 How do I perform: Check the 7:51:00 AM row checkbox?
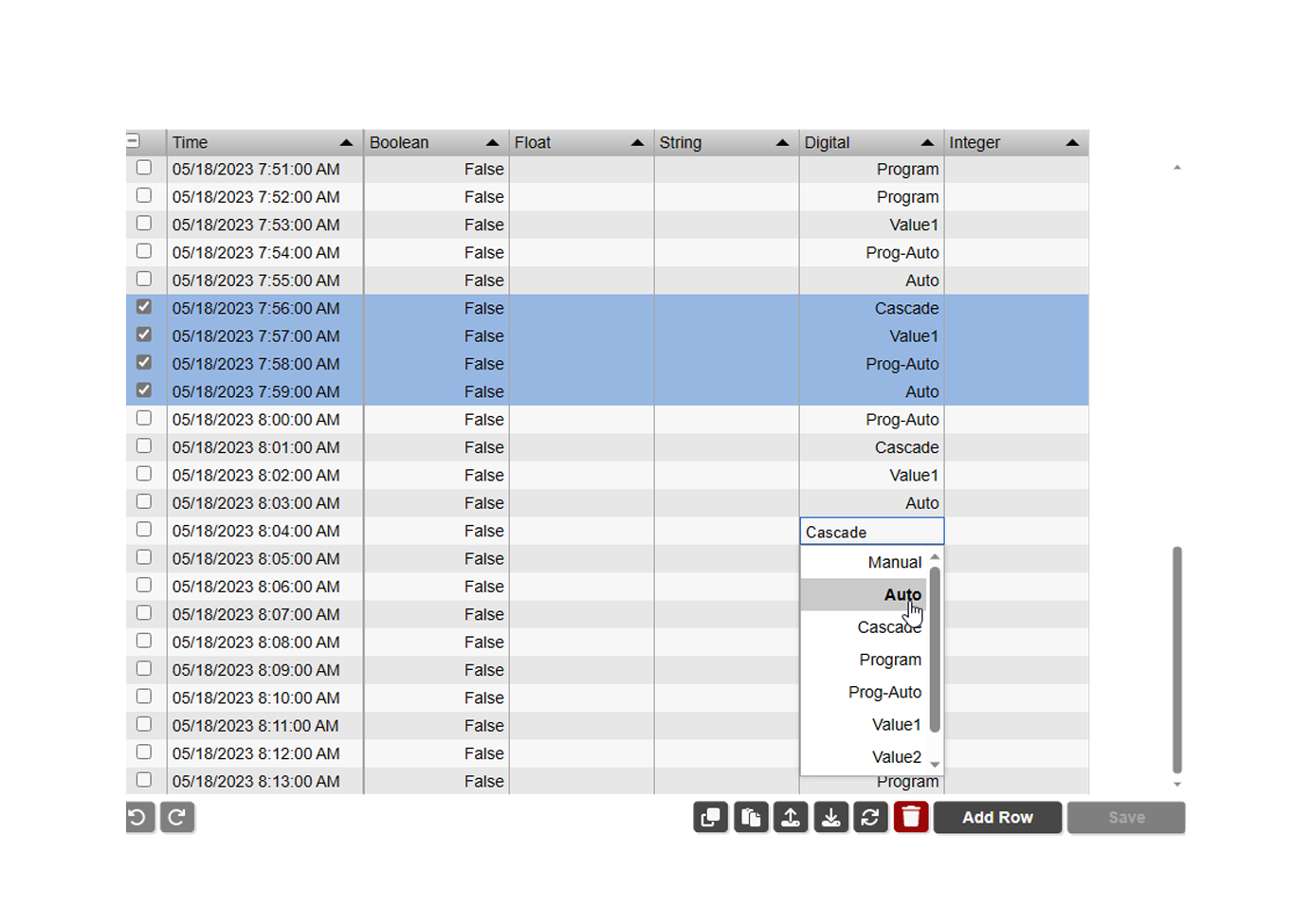144,168
